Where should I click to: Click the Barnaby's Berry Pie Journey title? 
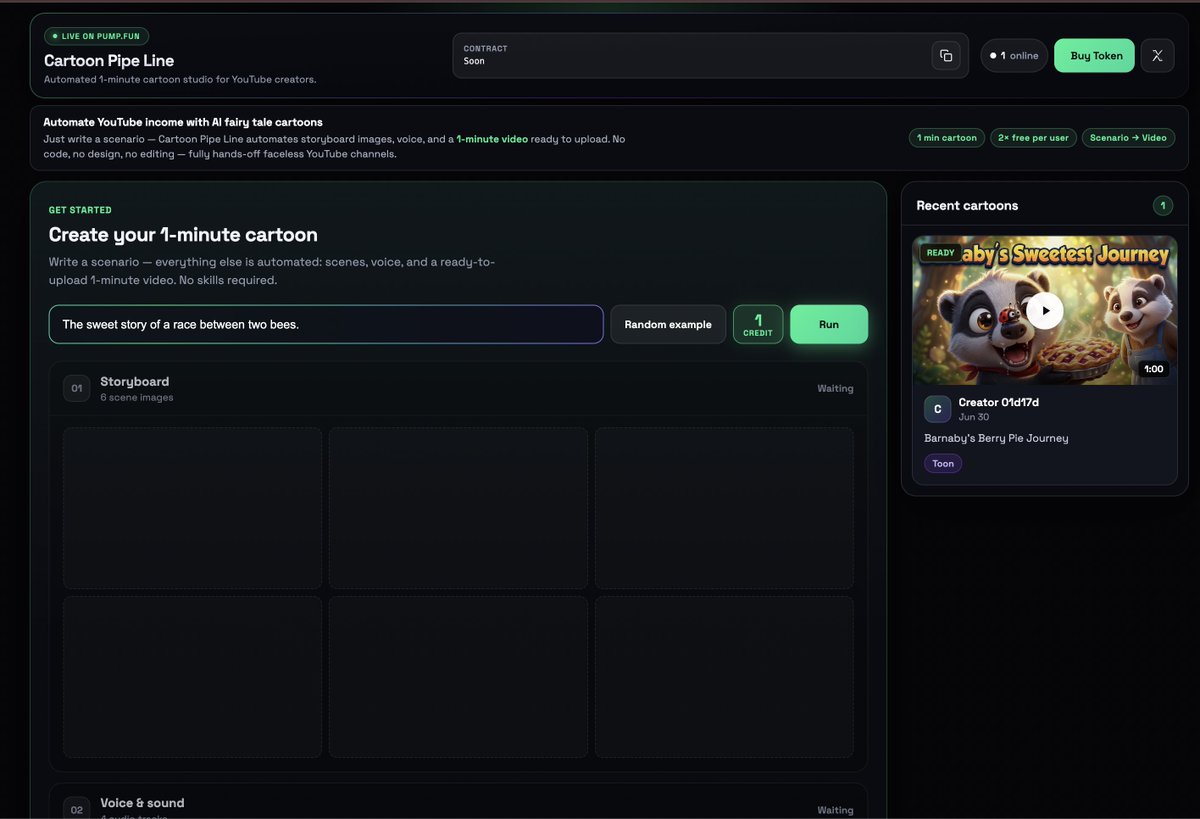[996, 438]
